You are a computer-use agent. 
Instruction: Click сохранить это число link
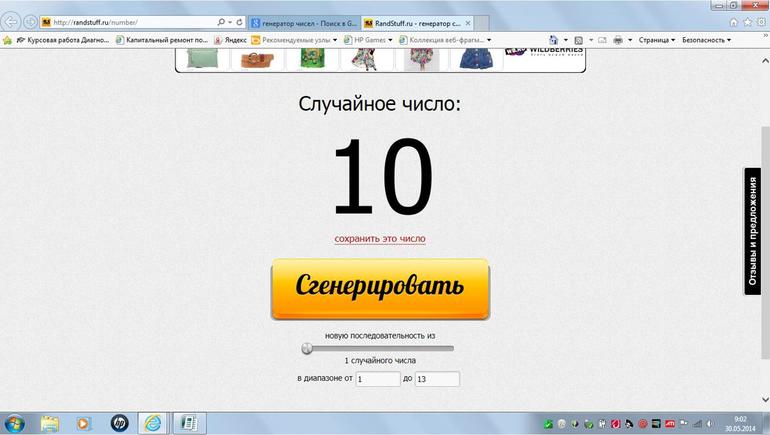pos(380,239)
